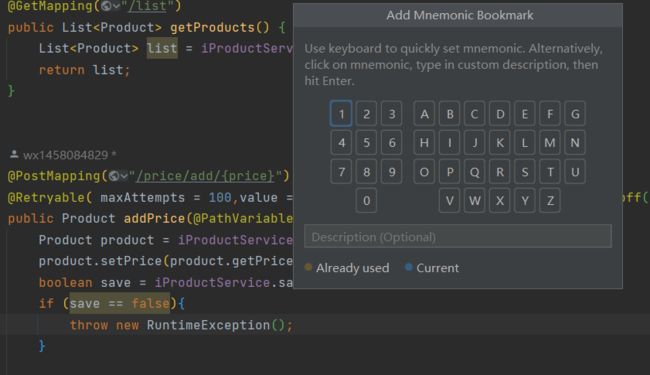This screenshot has width=650, height=375.
Task: Click the blue Current legend dot
Action: (408, 267)
